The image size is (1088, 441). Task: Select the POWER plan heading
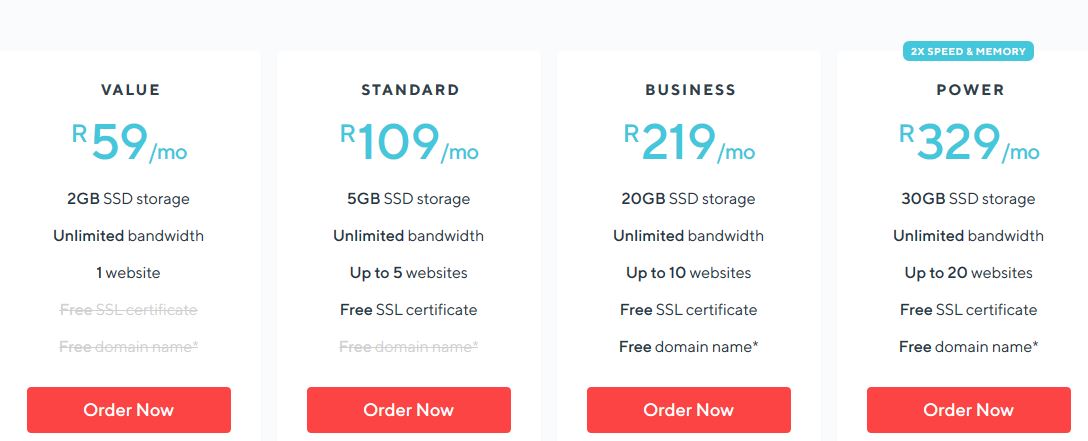(970, 89)
